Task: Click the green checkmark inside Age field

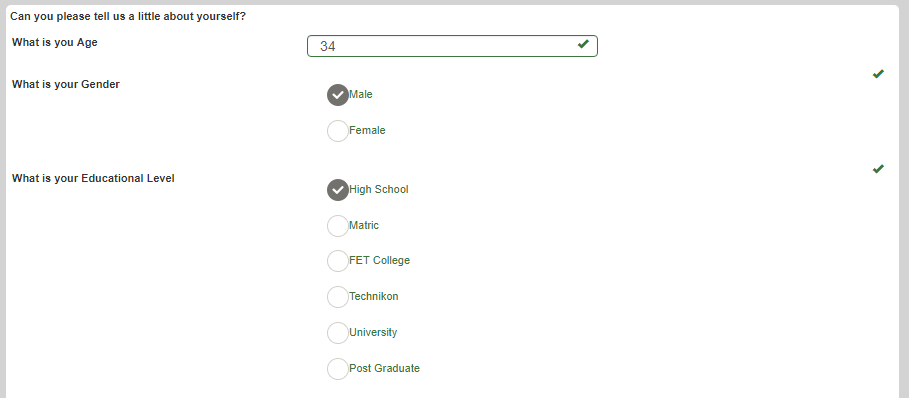Action: point(583,44)
